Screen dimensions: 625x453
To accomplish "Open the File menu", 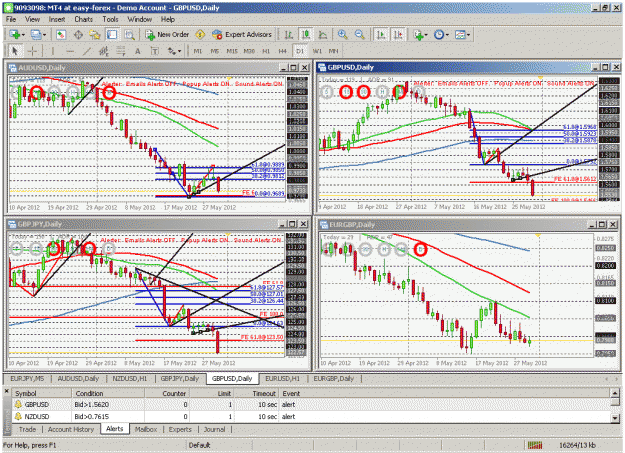I will coord(11,19).
